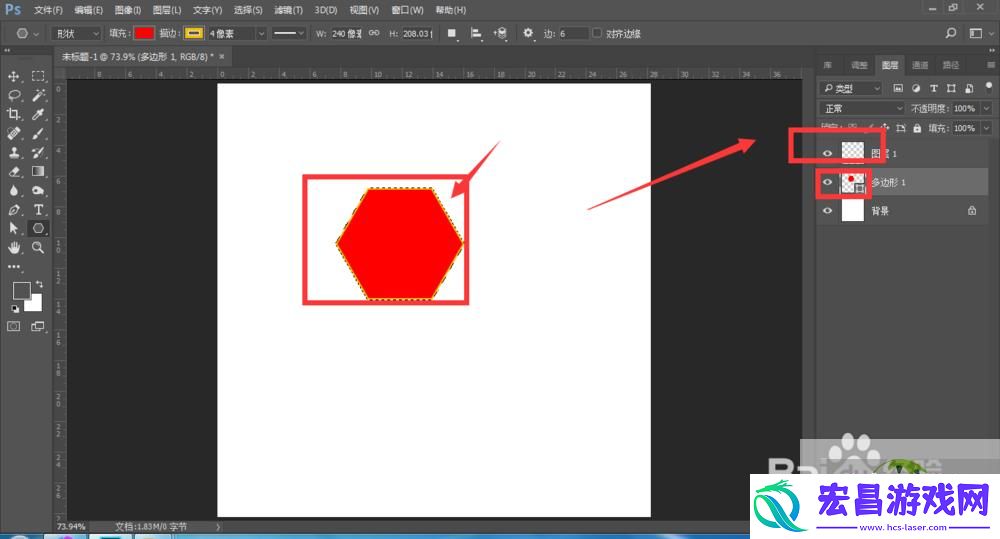Filter layers by adjustment layer type
Screen dimensions: 1000x539
click(916, 88)
